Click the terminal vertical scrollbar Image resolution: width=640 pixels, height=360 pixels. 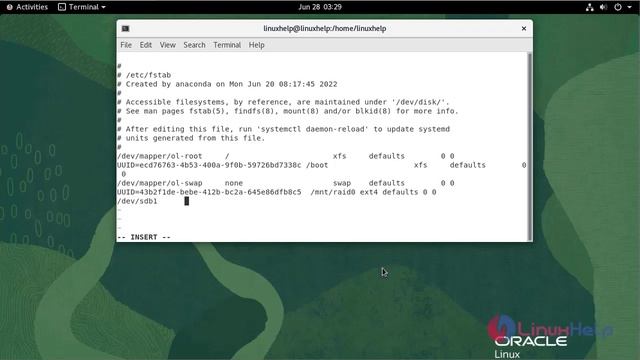[x=530, y=147]
